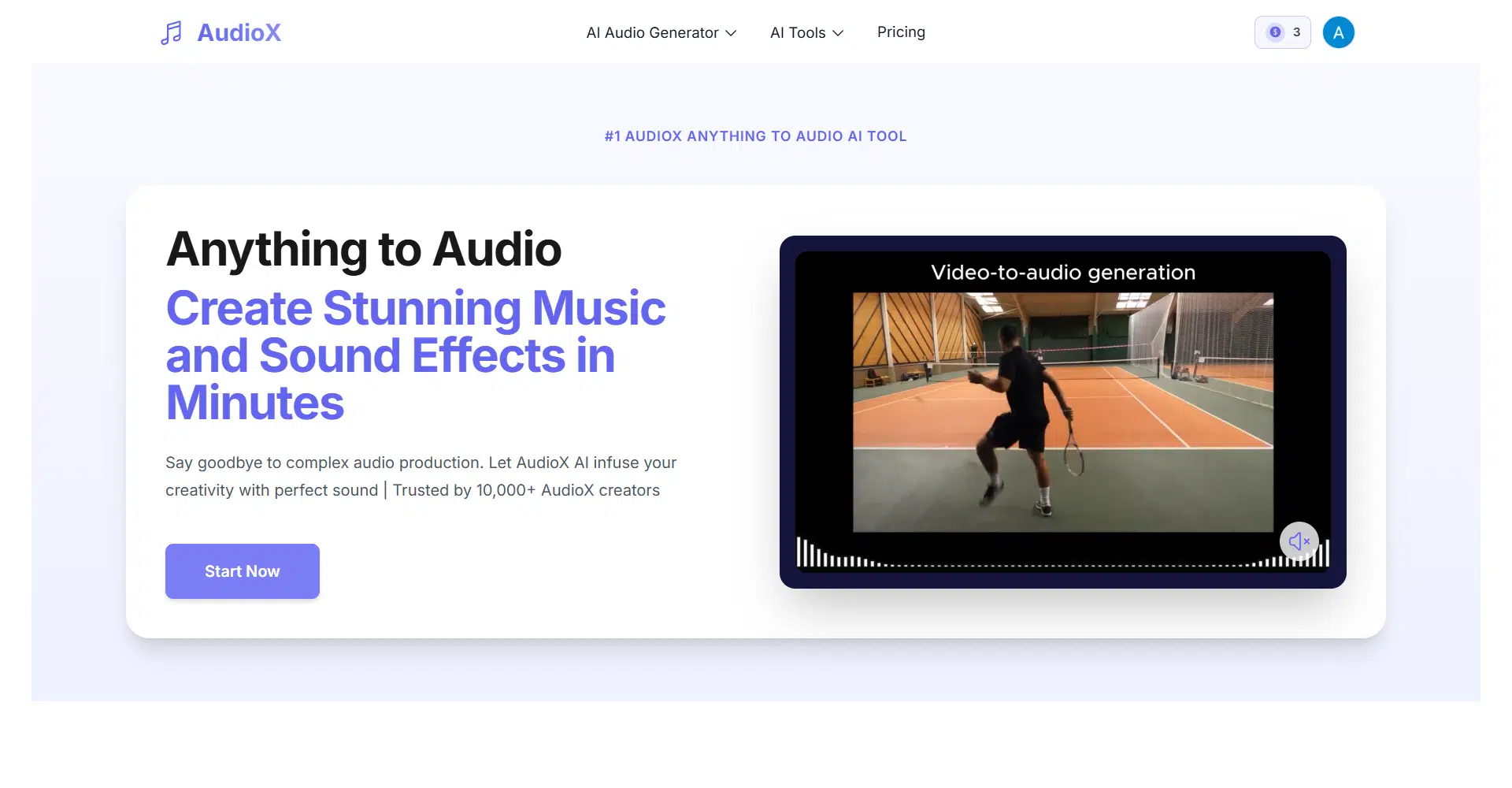Click the tennis player video preview

coord(1062,412)
